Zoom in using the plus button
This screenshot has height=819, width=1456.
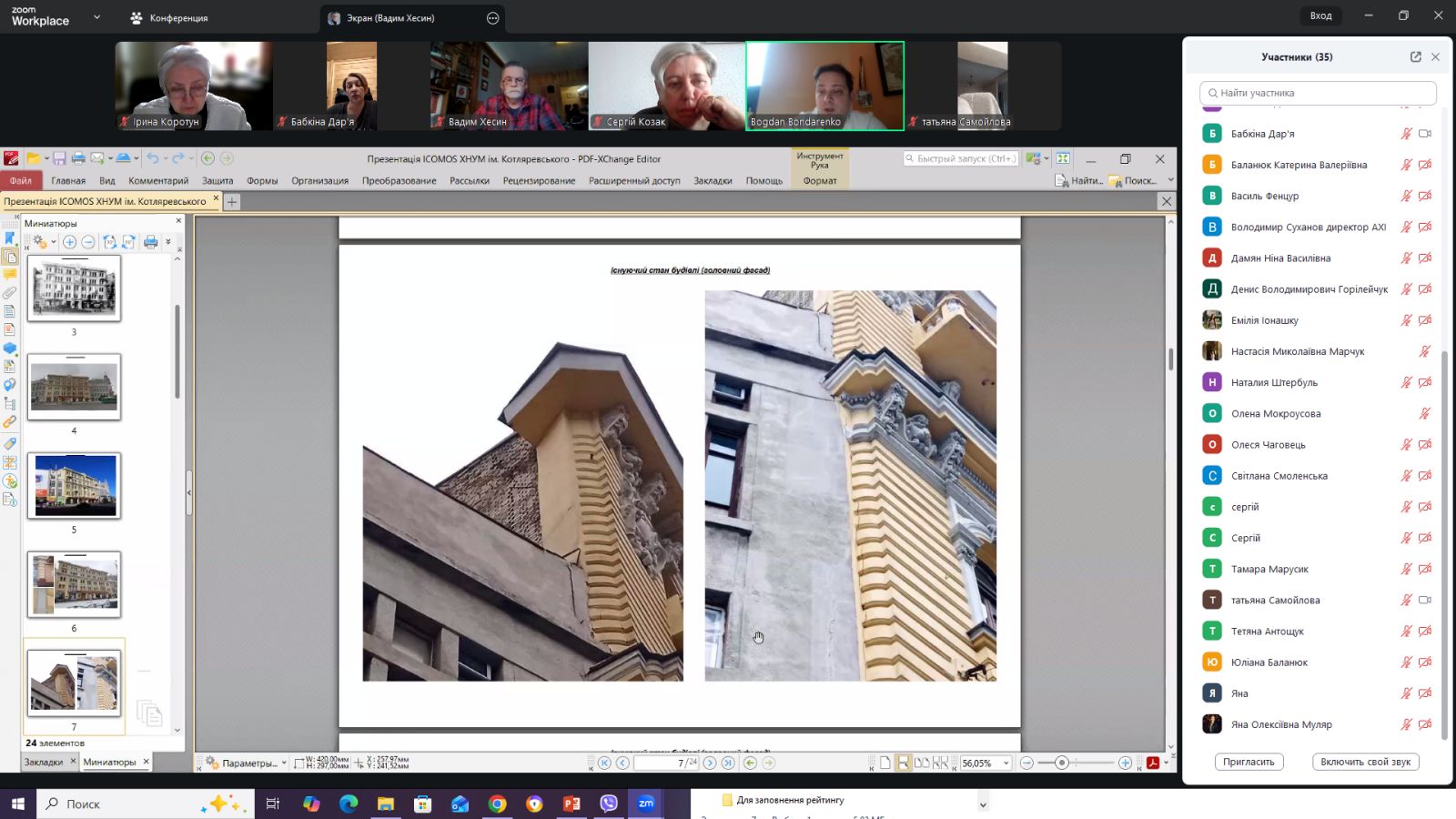point(1126,763)
